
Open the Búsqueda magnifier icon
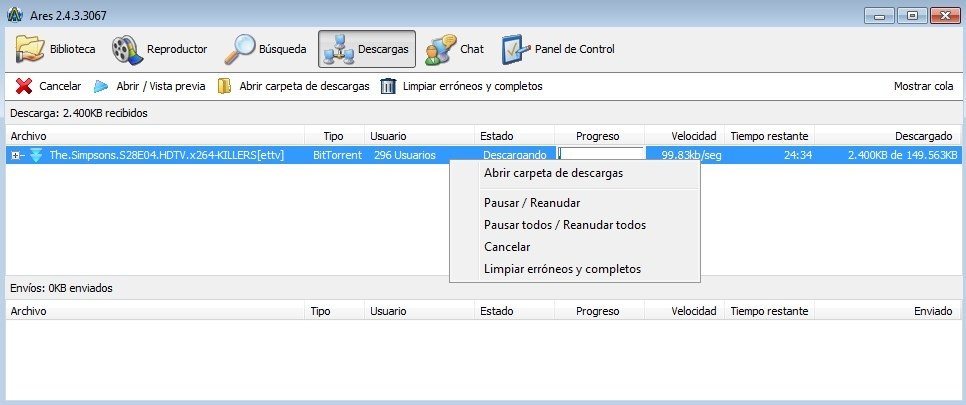239,49
